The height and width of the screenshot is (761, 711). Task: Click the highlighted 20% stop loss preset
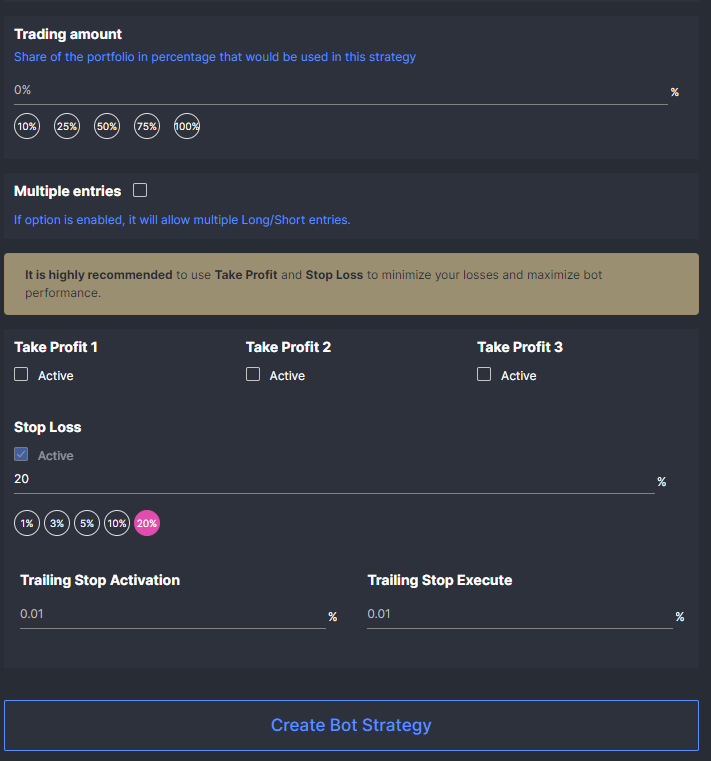pyautogui.click(x=147, y=523)
